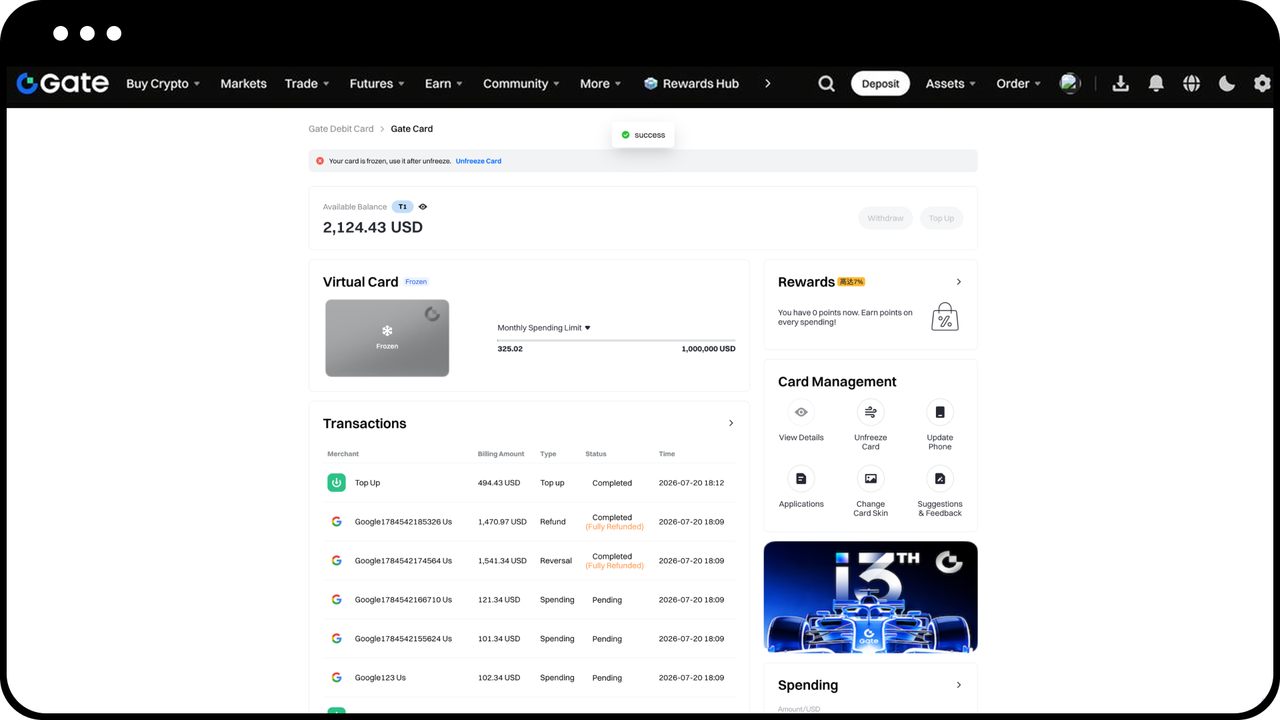Click Google icon for 101.34 USD spending
The width and height of the screenshot is (1280, 720).
coord(336,638)
